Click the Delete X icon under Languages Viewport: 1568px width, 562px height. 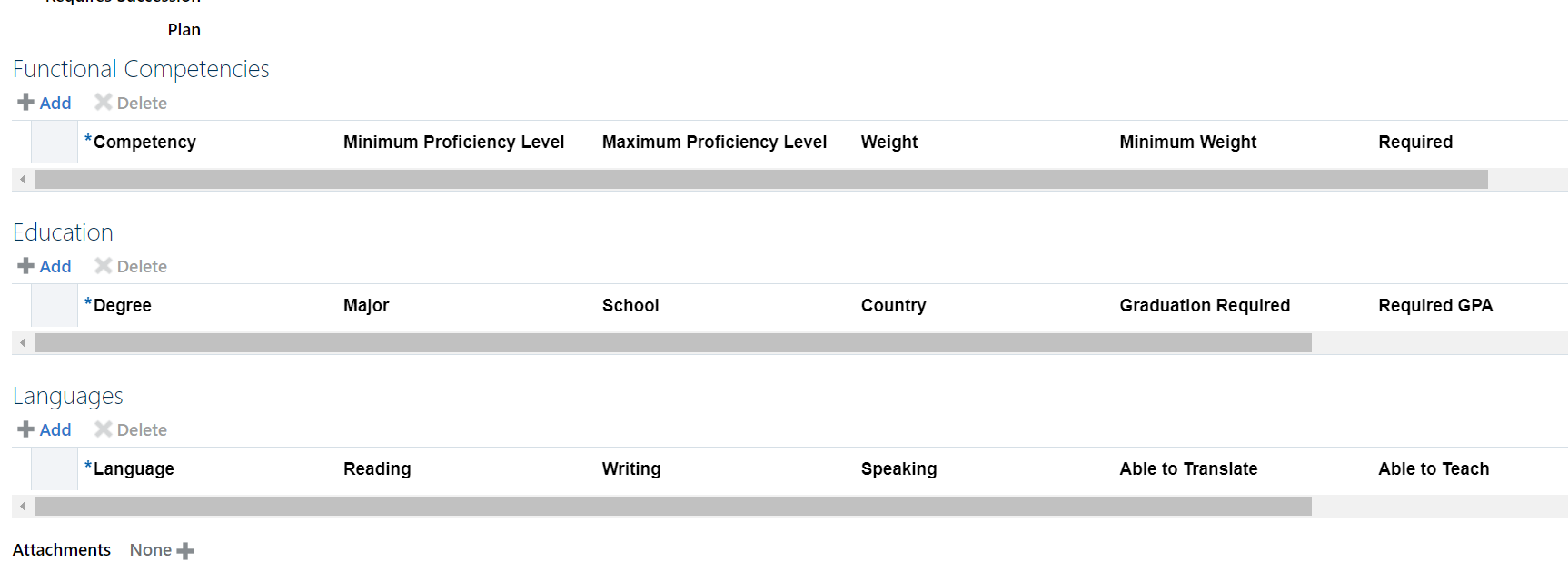[103, 429]
